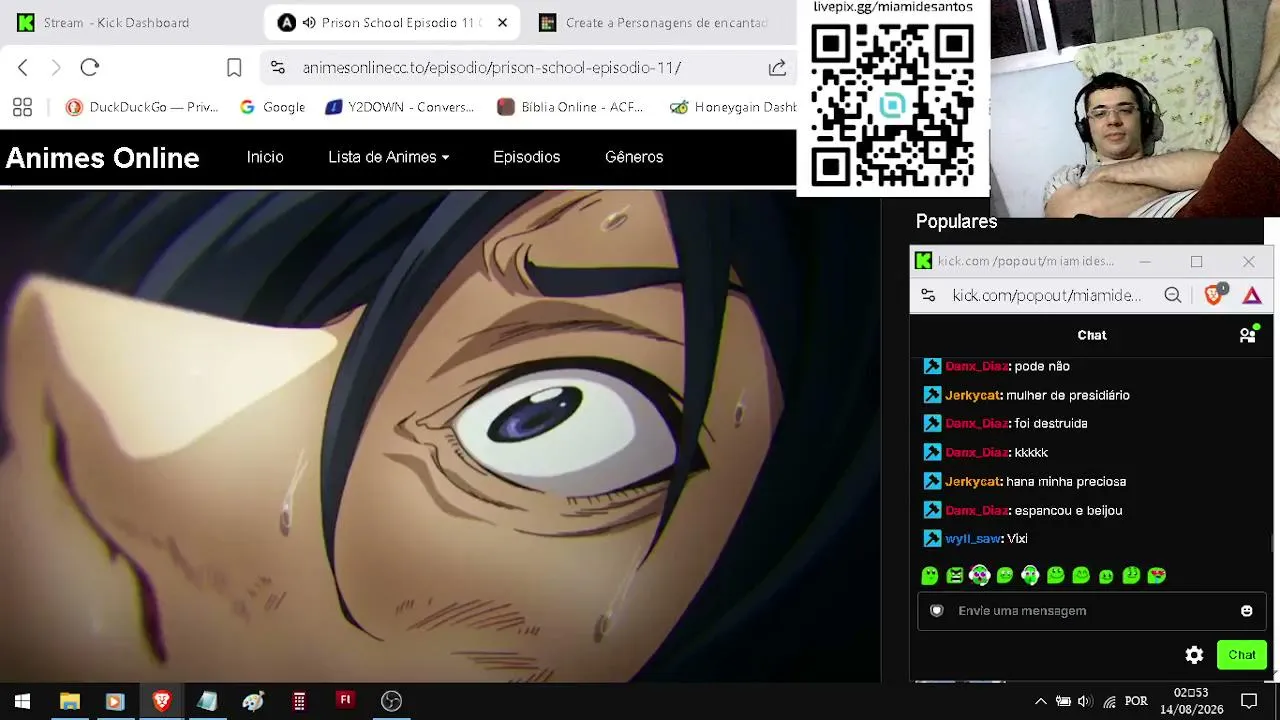Open chat settings gear

tap(1194, 655)
